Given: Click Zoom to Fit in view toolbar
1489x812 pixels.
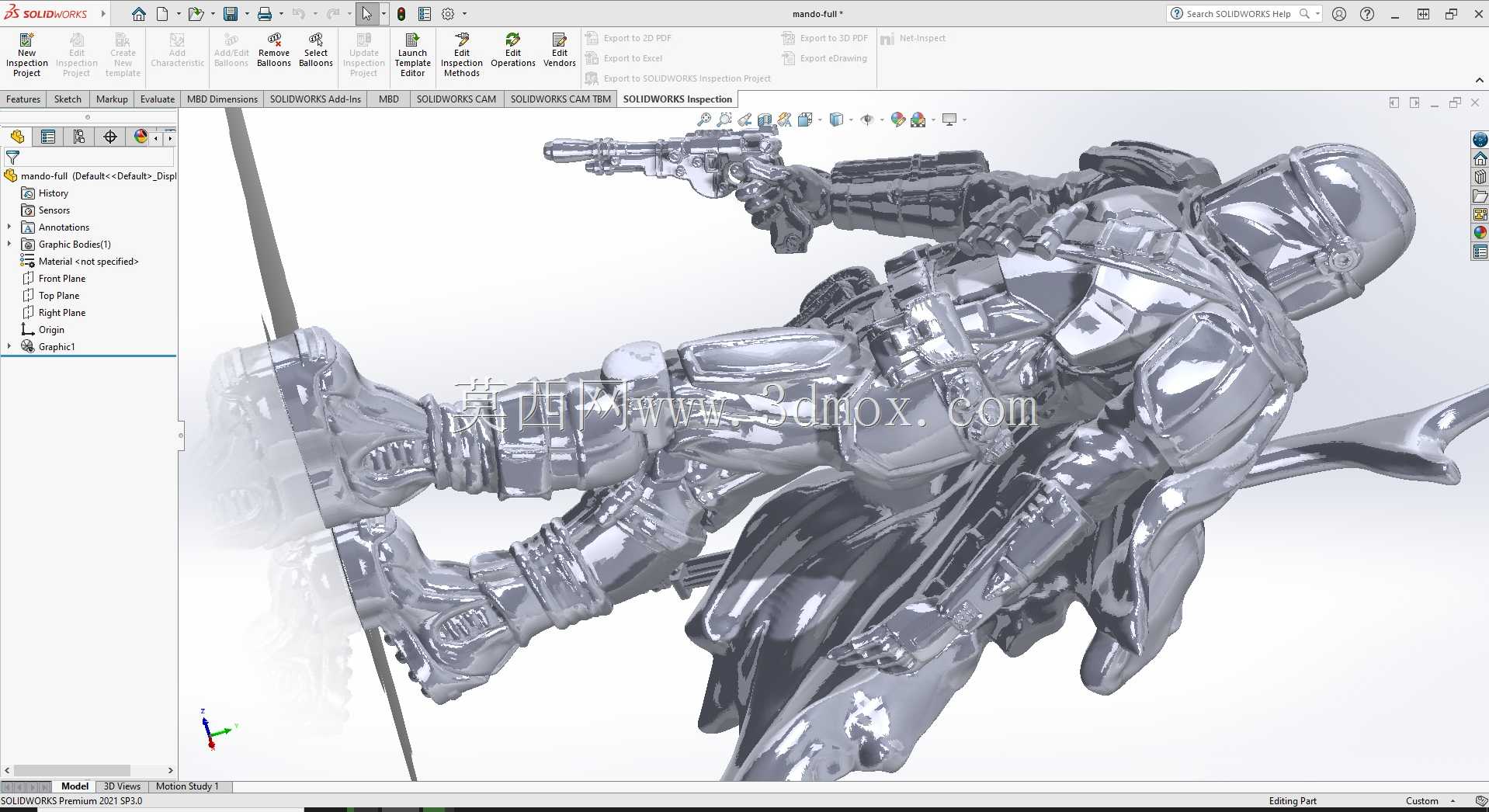Looking at the screenshot, I should tap(704, 120).
